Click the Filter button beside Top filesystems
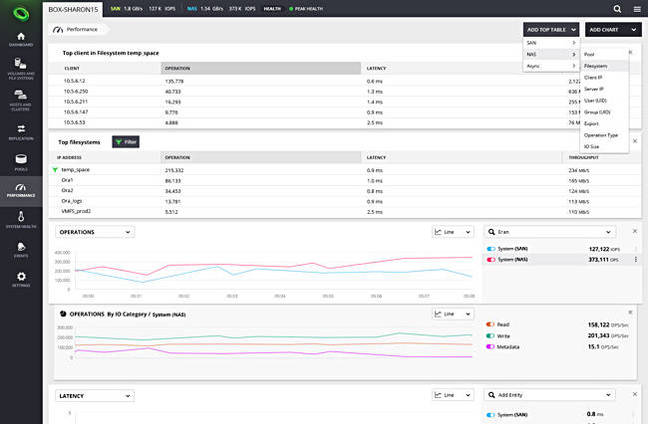648x424 pixels. tap(126, 142)
